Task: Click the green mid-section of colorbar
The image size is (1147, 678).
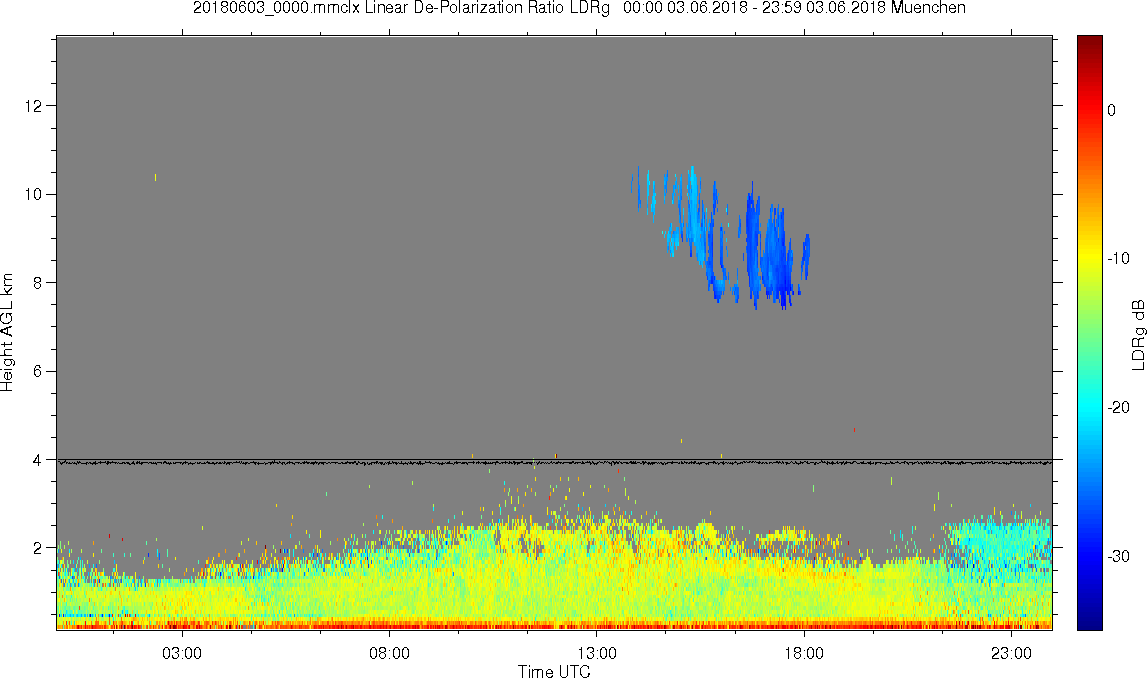Action: coord(1089,333)
